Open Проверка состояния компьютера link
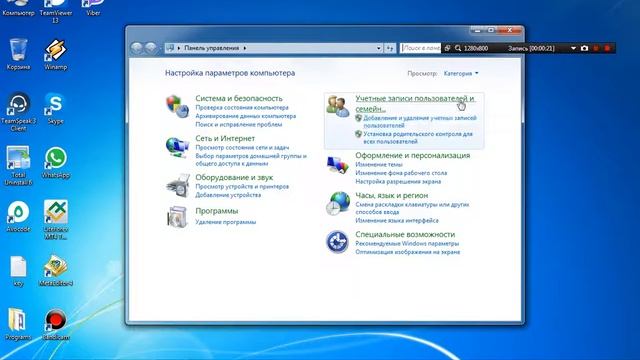The image size is (640, 360). [242, 108]
